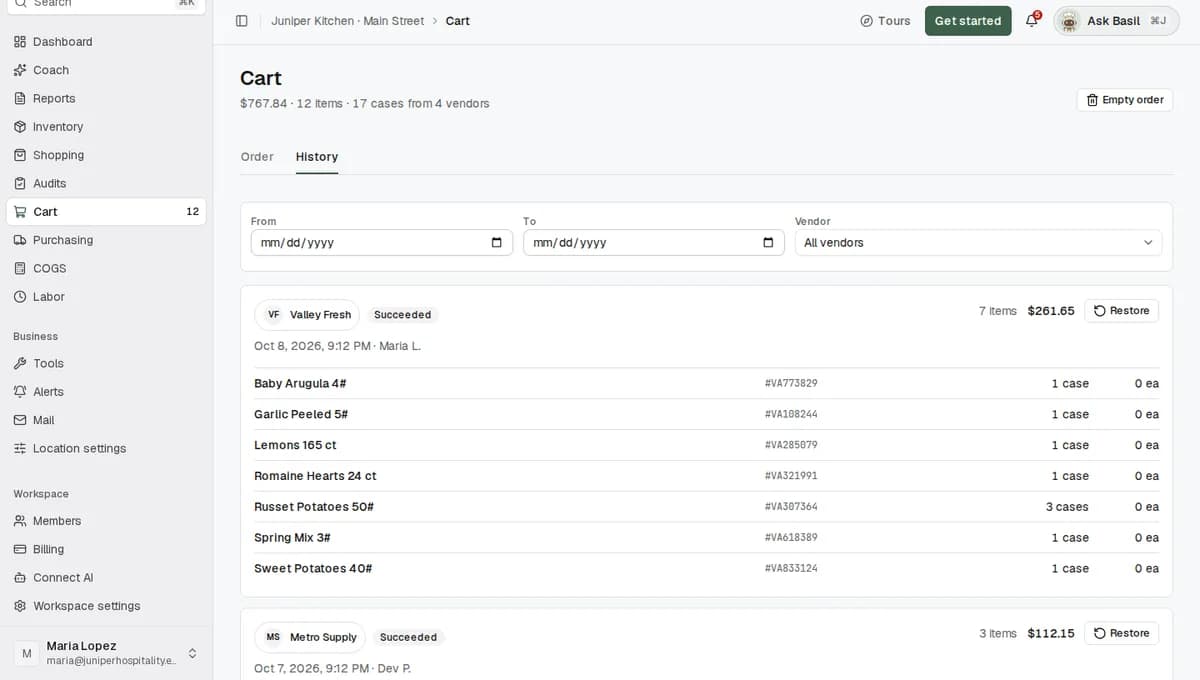Open Billing page

coord(106,549)
